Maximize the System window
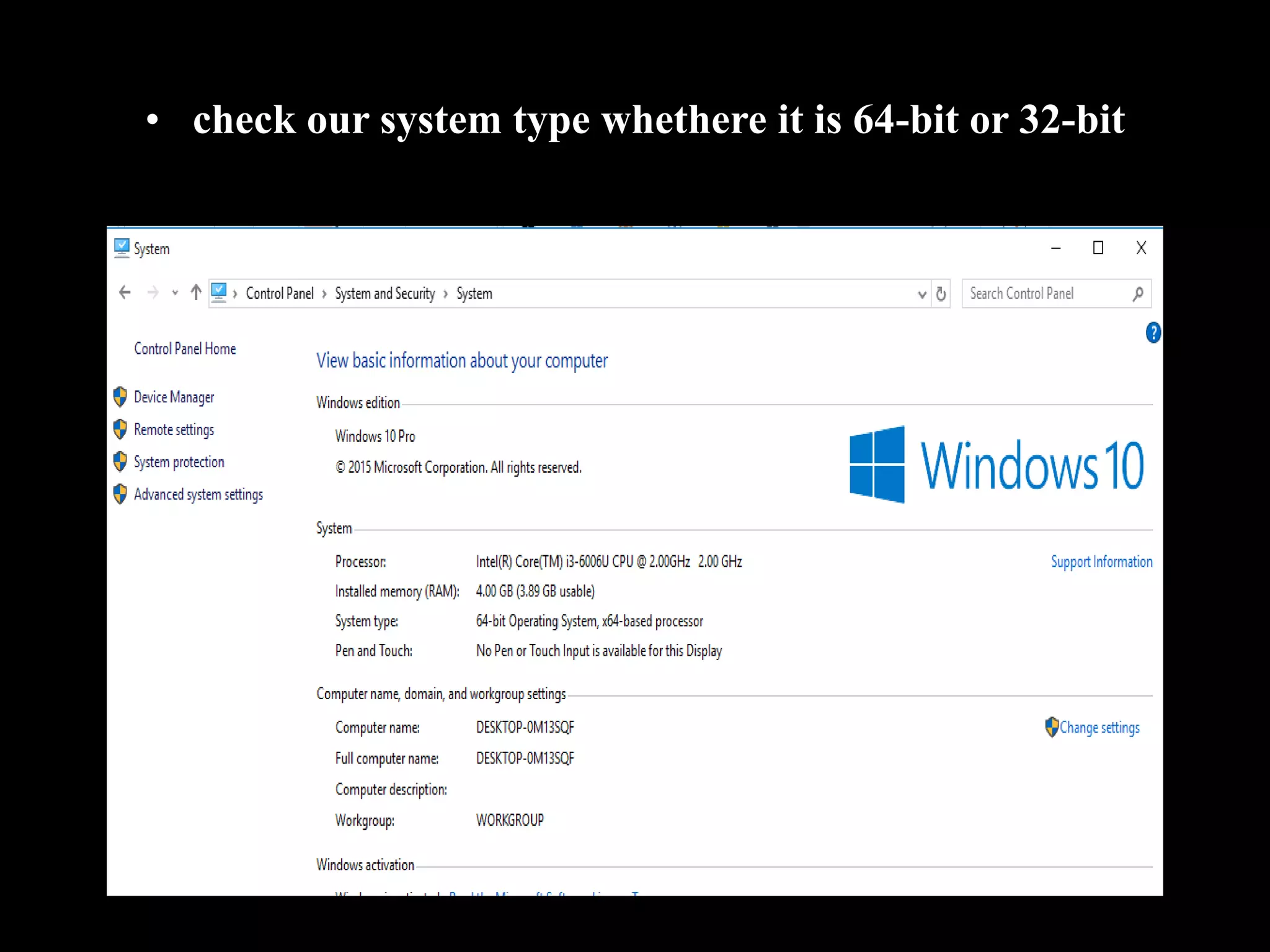Screen dimensions: 1270x952 coord(1098,248)
